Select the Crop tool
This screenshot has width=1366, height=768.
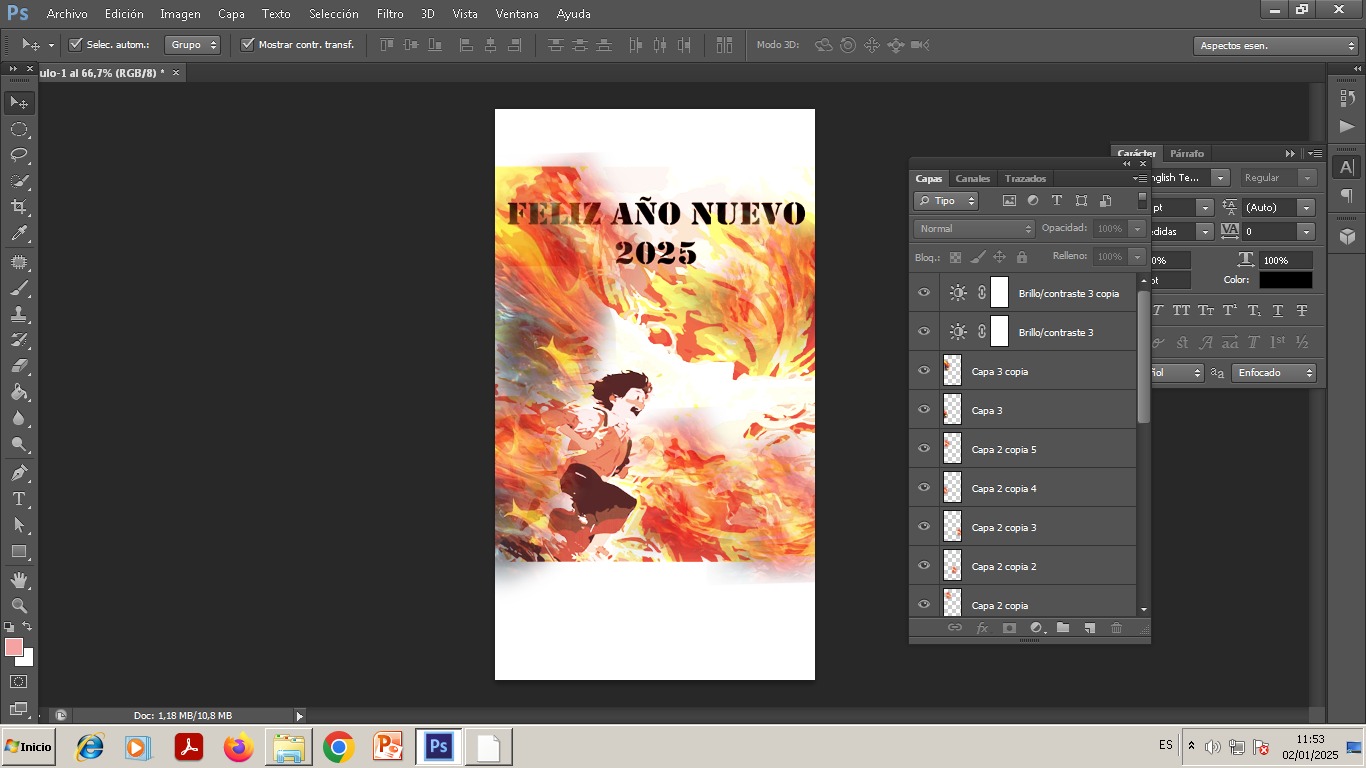[19, 207]
